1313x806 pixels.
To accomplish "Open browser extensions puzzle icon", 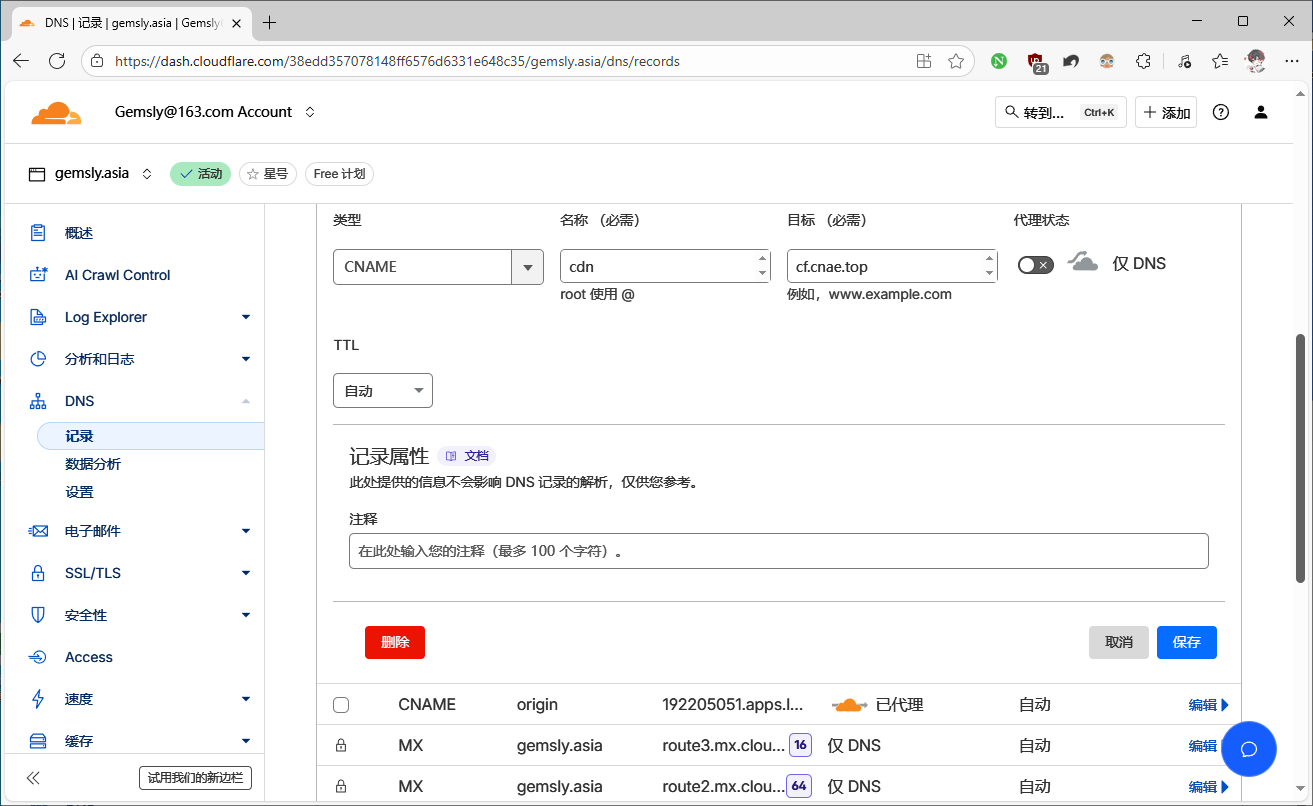I will (x=1144, y=61).
